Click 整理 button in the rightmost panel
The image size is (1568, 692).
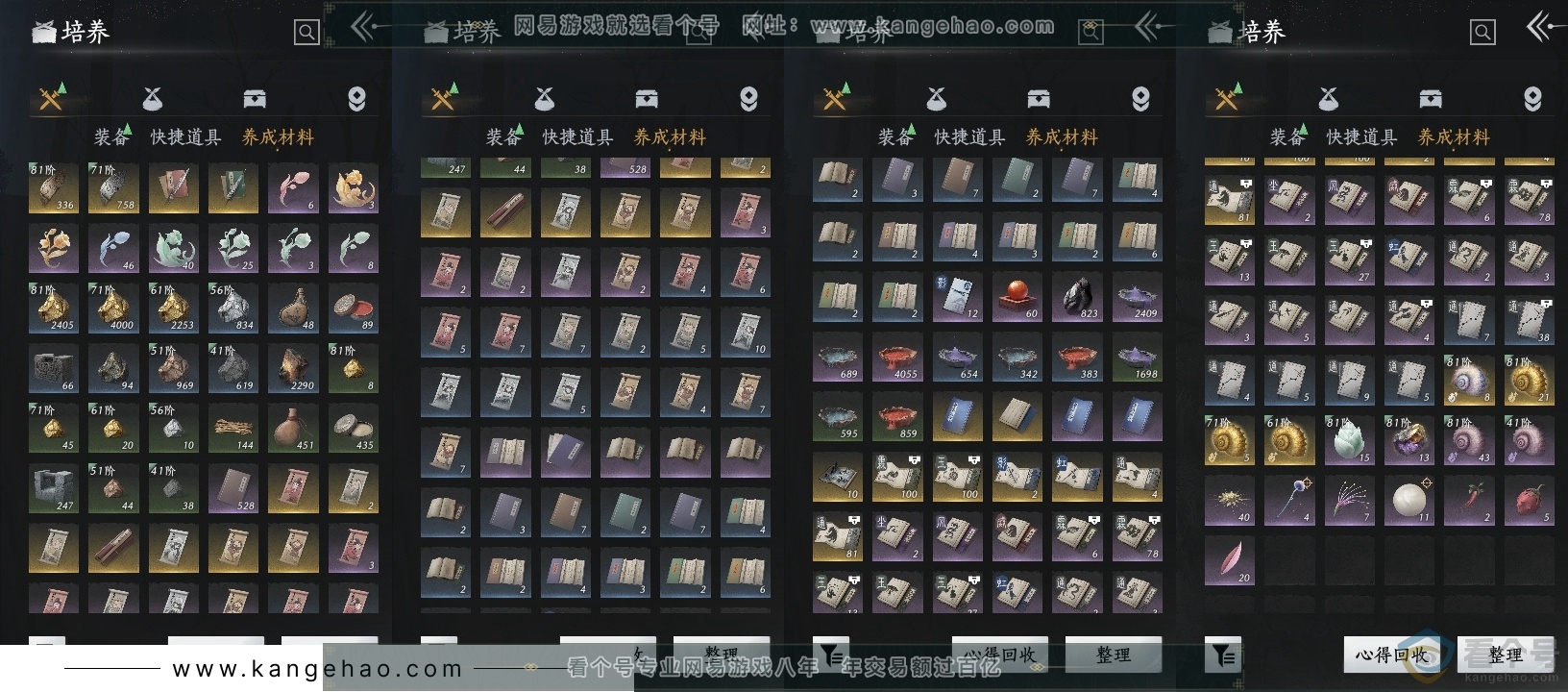1505,655
